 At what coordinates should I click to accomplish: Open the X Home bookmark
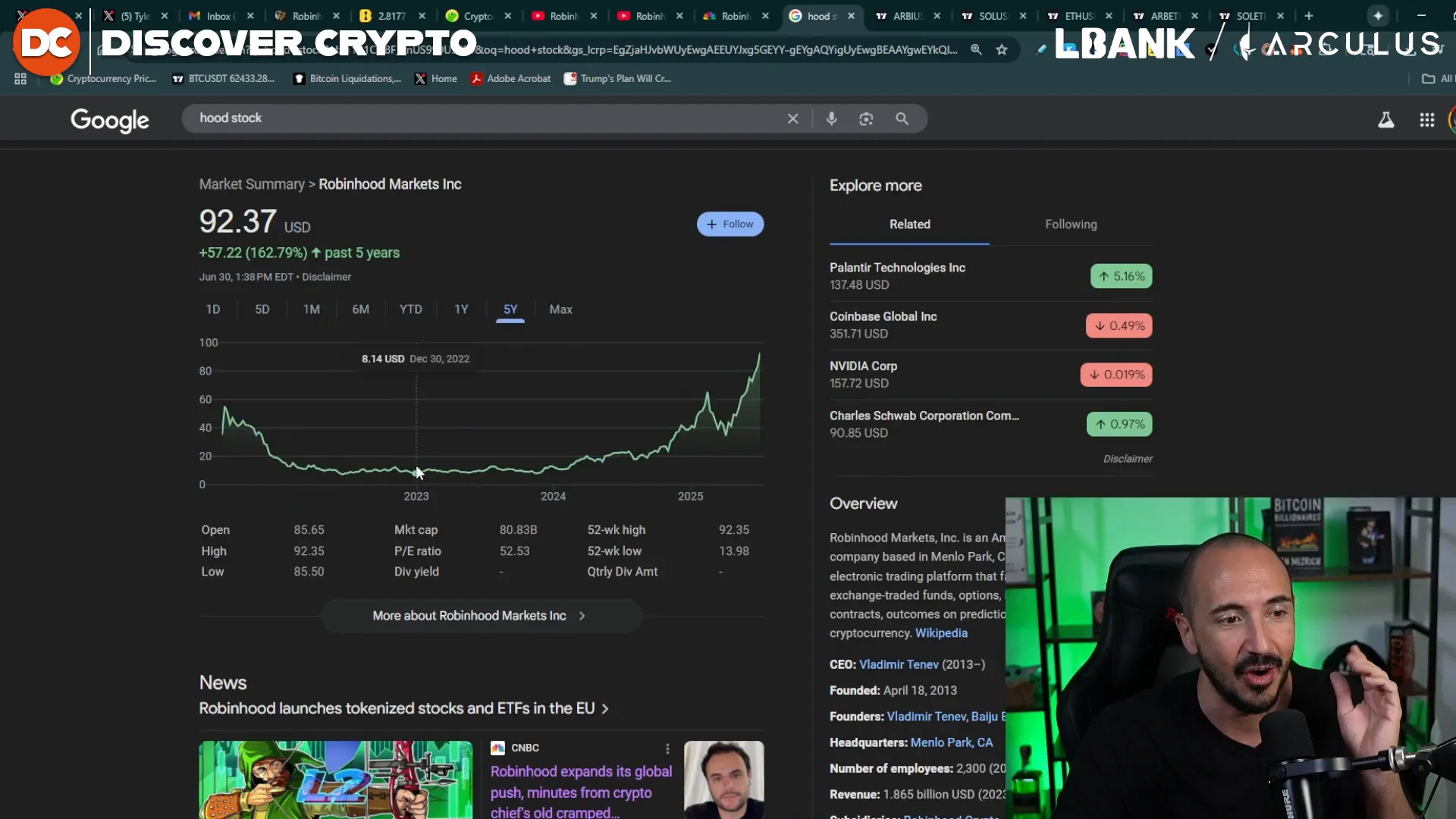point(436,79)
